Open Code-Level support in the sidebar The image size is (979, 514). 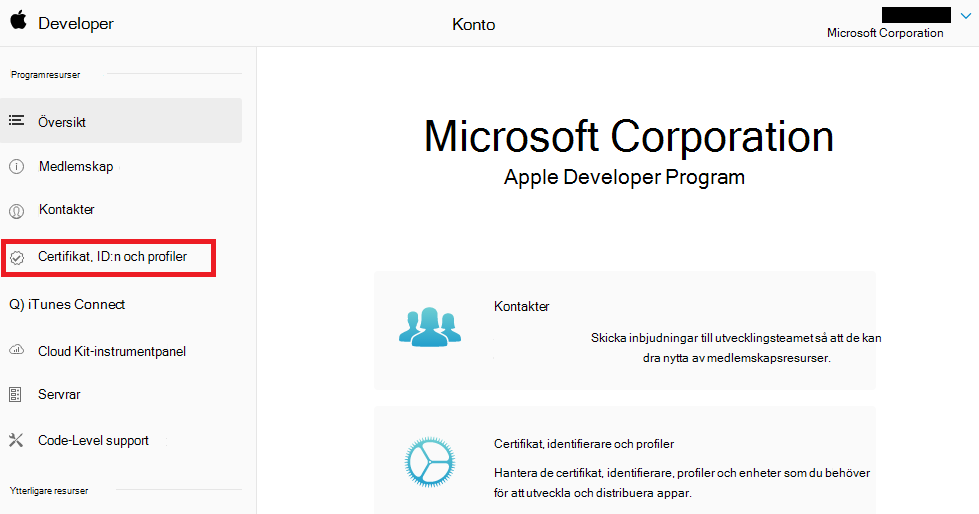(x=93, y=441)
